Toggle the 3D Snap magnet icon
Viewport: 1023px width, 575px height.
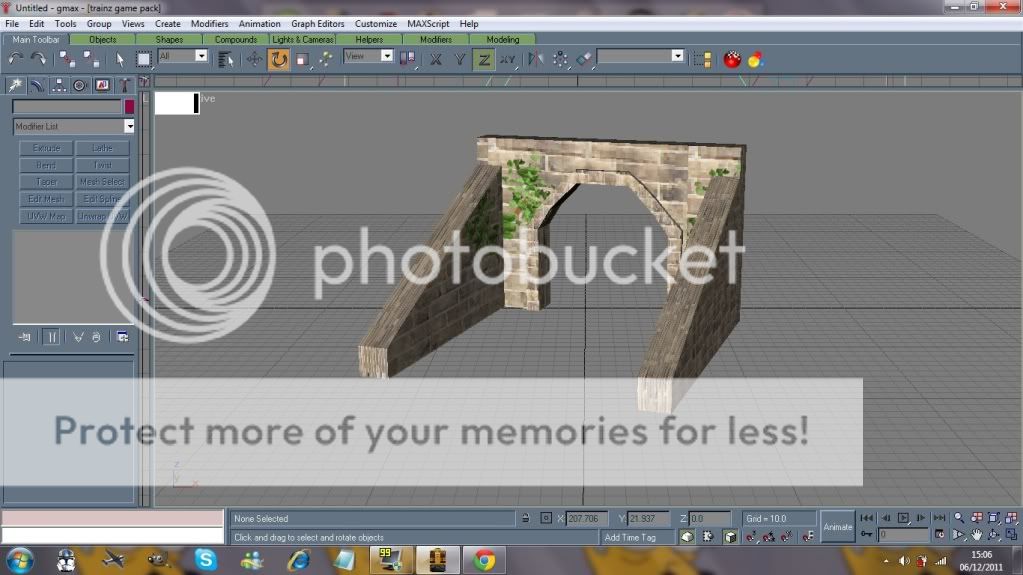(x=751, y=536)
